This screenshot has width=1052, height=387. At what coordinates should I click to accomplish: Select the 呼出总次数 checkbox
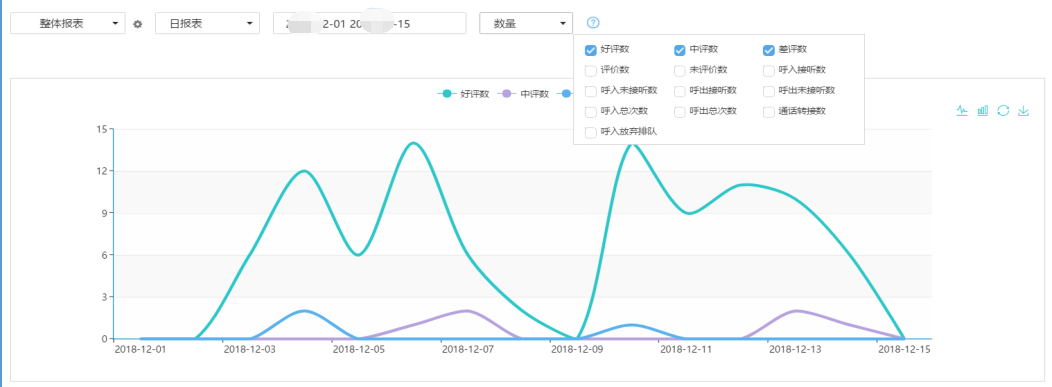click(x=680, y=111)
